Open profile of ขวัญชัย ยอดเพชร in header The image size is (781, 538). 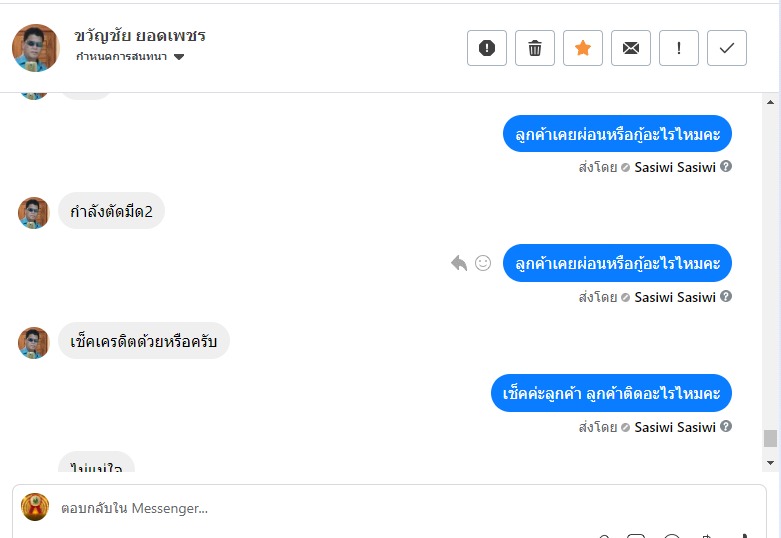pos(140,36)
